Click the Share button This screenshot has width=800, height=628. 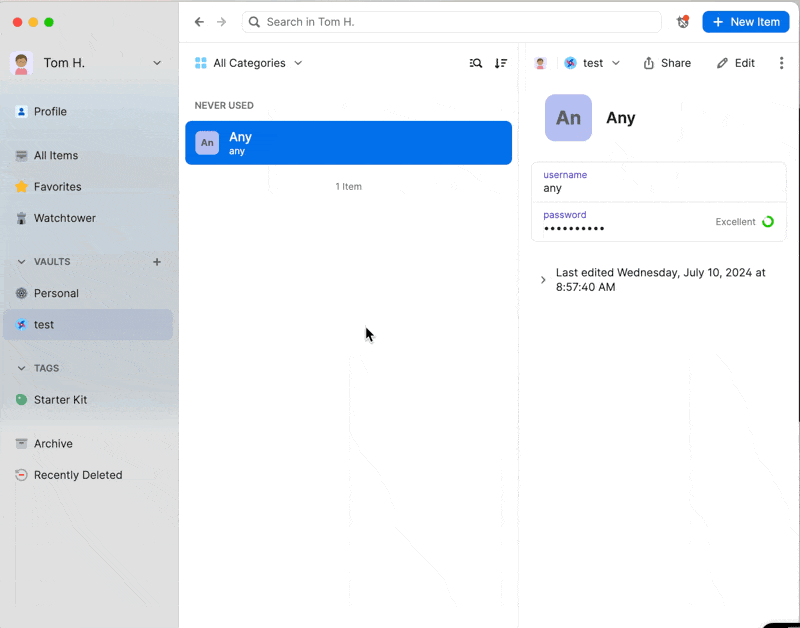point(667,63)
